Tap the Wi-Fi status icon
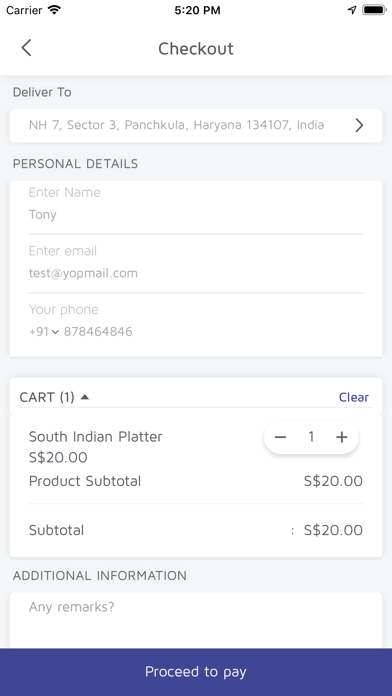Screen dimensions: 392x696 click(54, 10)
